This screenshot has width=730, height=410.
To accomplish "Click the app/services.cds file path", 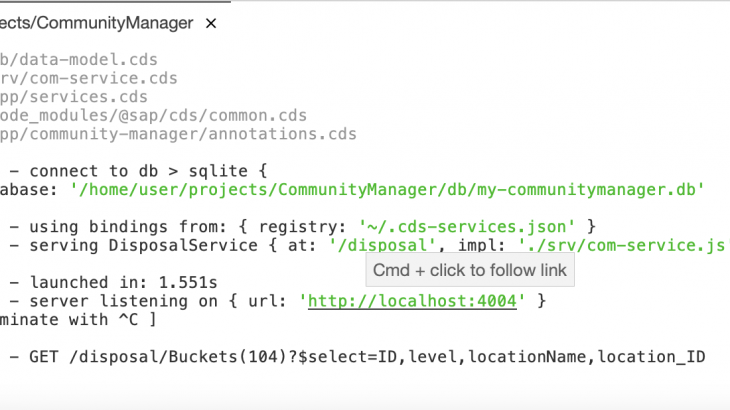I will pyautogui.click(x=73, y=97).
